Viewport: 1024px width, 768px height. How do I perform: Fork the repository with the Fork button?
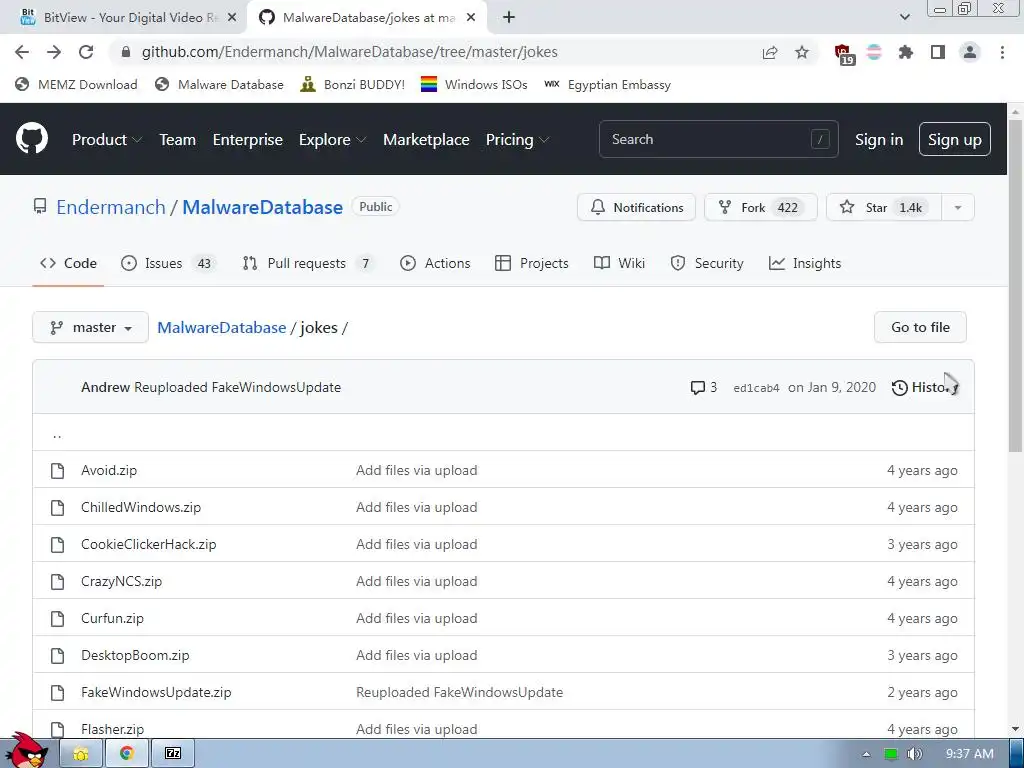coord(760,208)
